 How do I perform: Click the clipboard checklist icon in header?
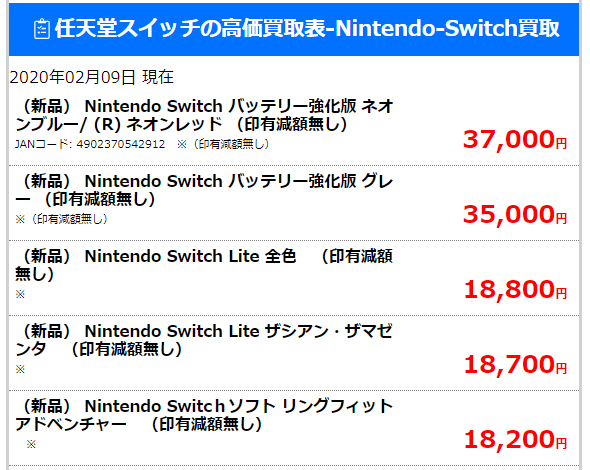(41, 29)
